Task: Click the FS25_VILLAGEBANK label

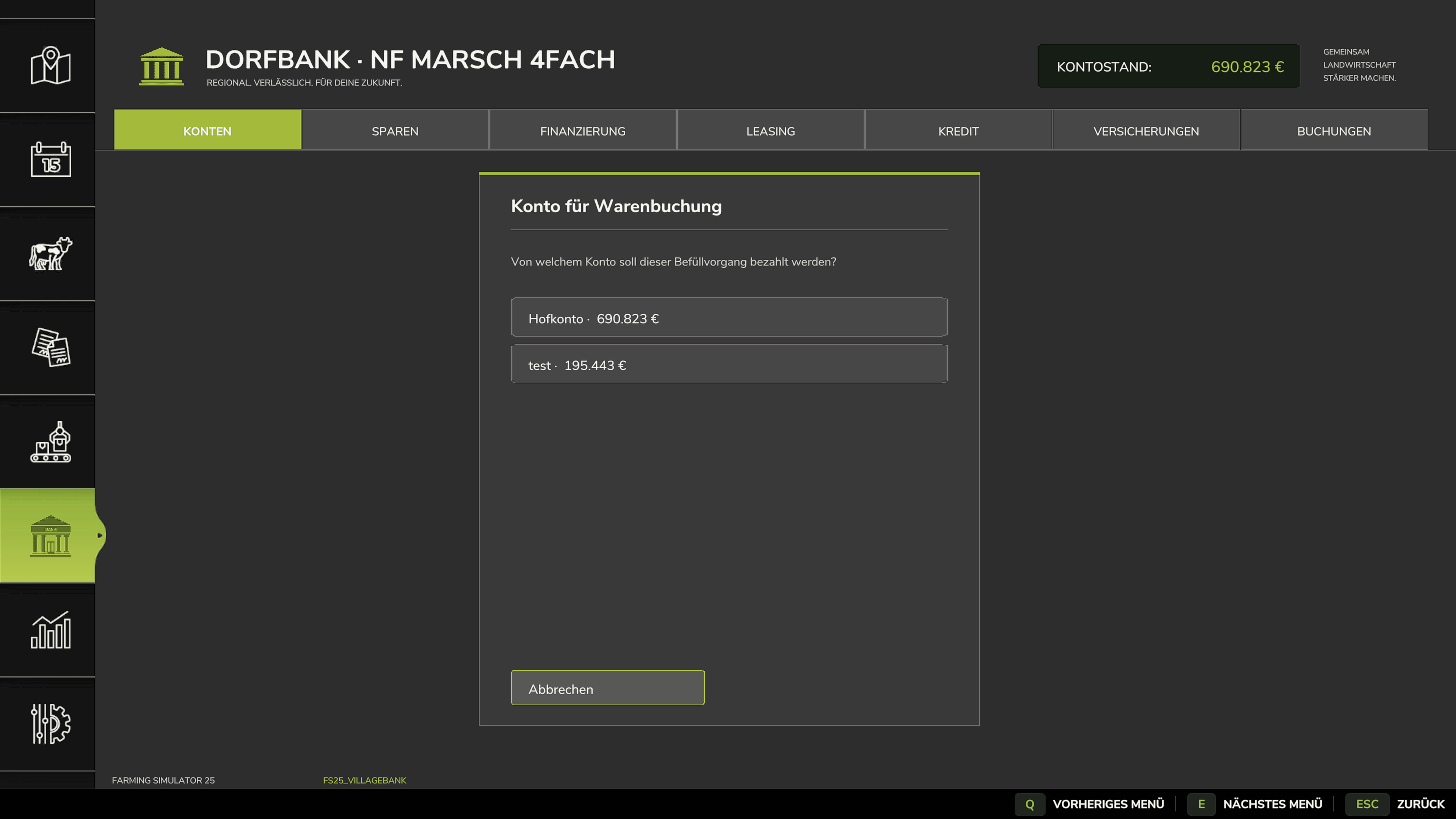Action: pos(364,781)
